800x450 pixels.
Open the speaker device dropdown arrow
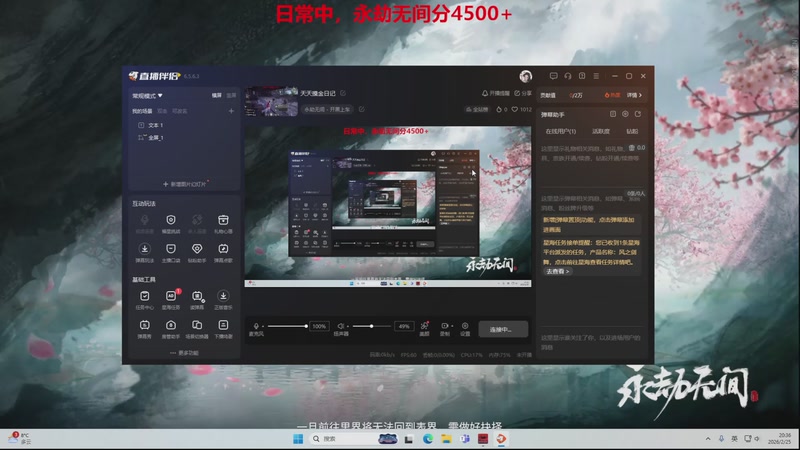(x=348, y=327)
